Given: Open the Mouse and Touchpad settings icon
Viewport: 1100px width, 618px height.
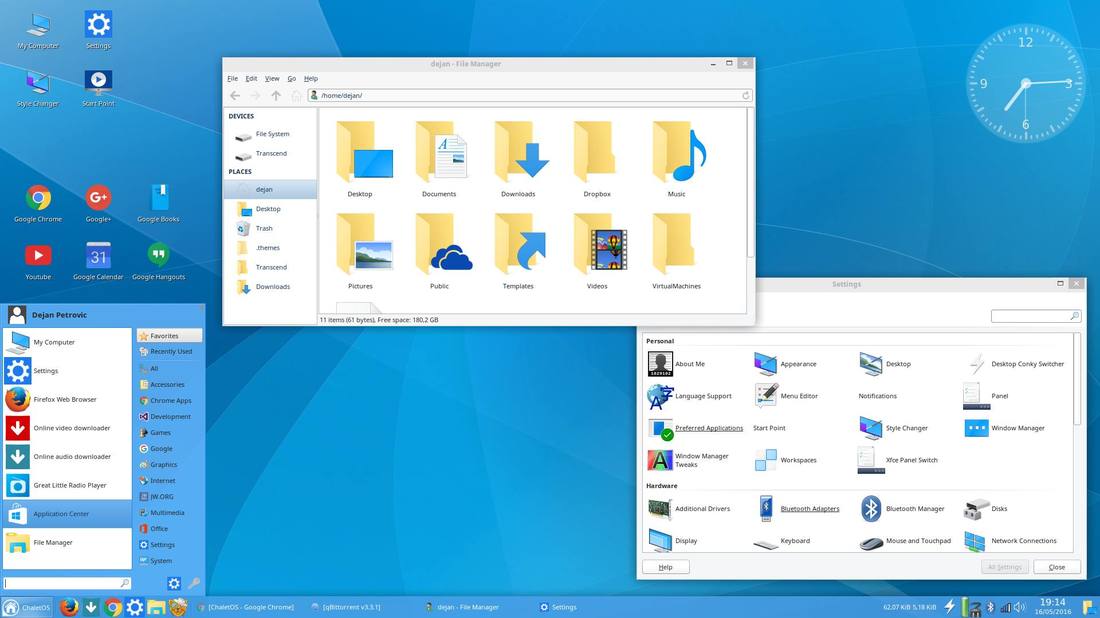Looking at the screenshot, I should pyautogui.click(x=870, y=540).
